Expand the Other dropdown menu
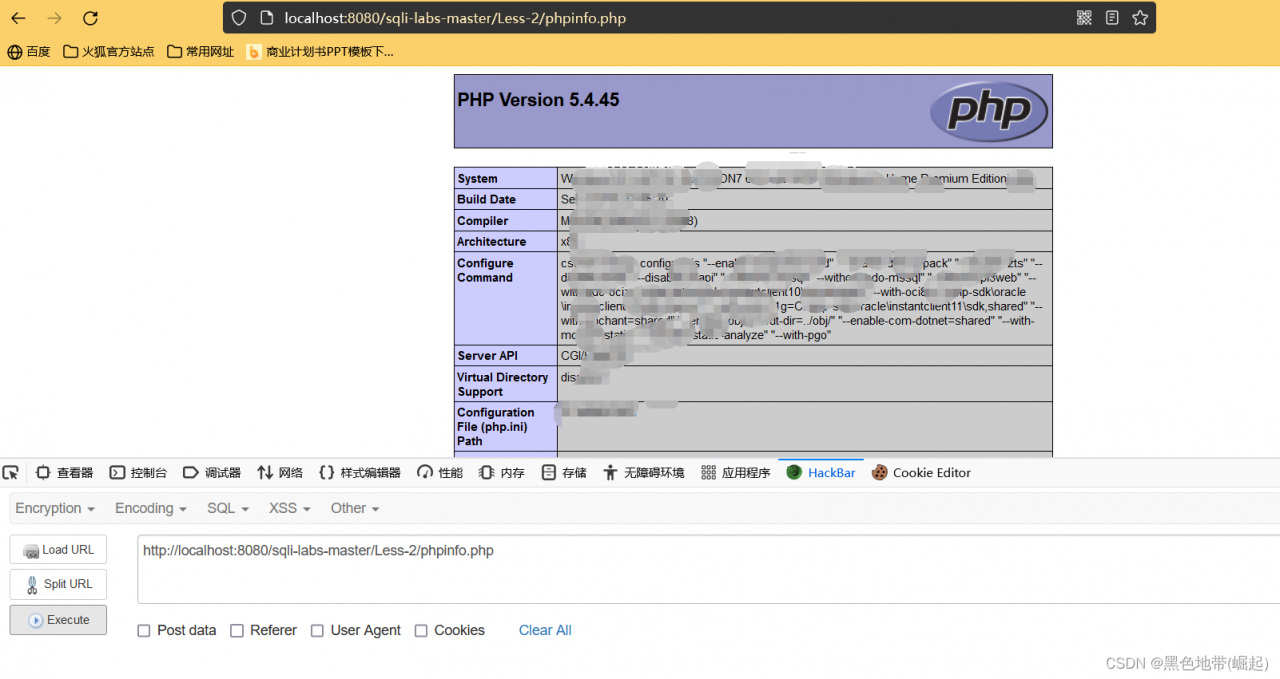This screenshot has height=679, width=1280. (355, 508)
